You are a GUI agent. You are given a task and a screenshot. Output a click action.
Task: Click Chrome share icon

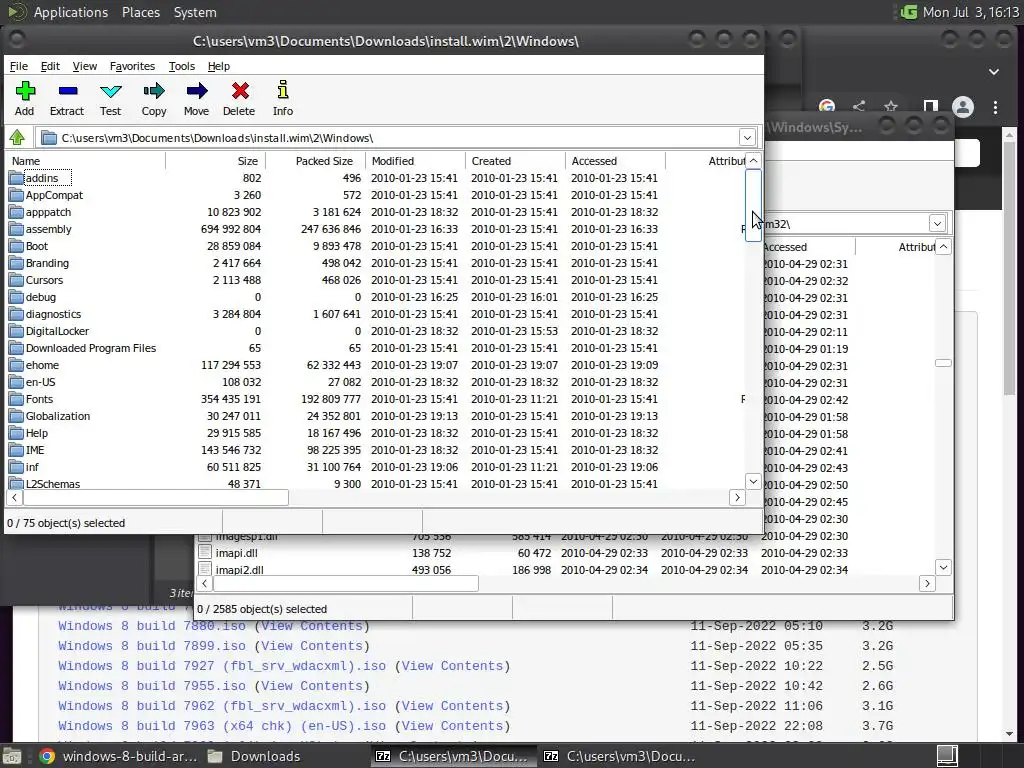pos(859,106)
